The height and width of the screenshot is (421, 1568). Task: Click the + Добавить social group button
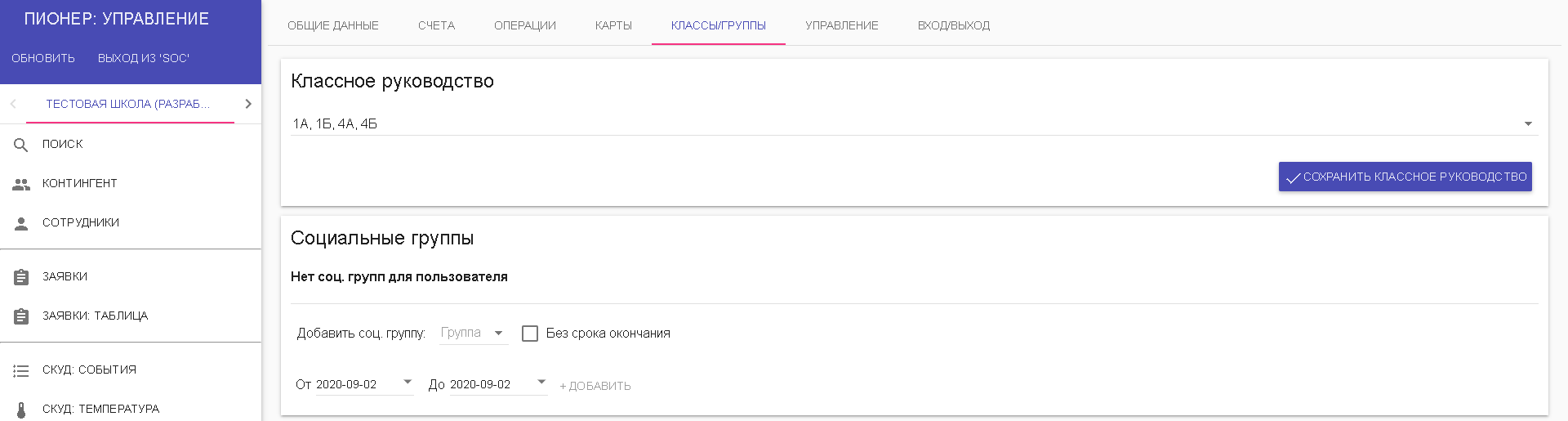(x=595, y=386)
